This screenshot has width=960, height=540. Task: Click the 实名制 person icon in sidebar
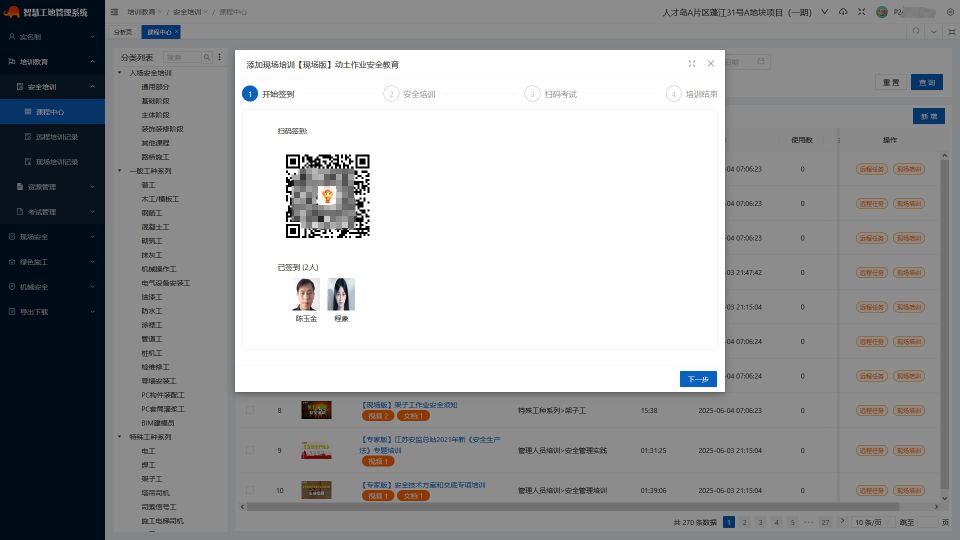12,37
